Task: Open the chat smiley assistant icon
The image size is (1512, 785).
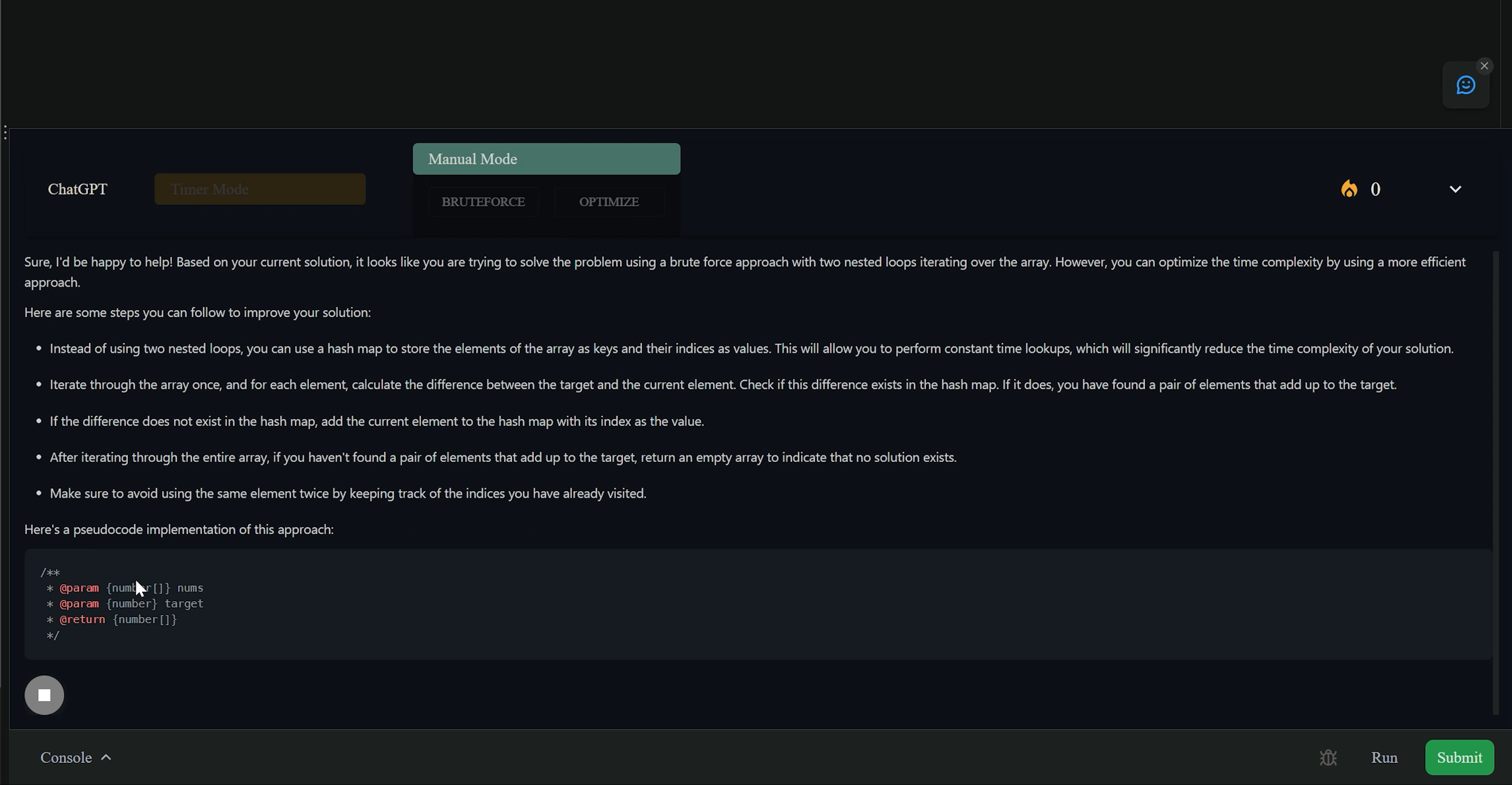Action: 1465,86
